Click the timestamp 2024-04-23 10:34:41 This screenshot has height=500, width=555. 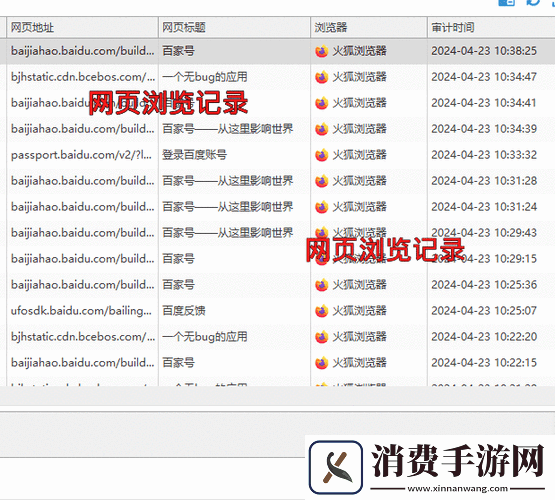coord(484,103)
